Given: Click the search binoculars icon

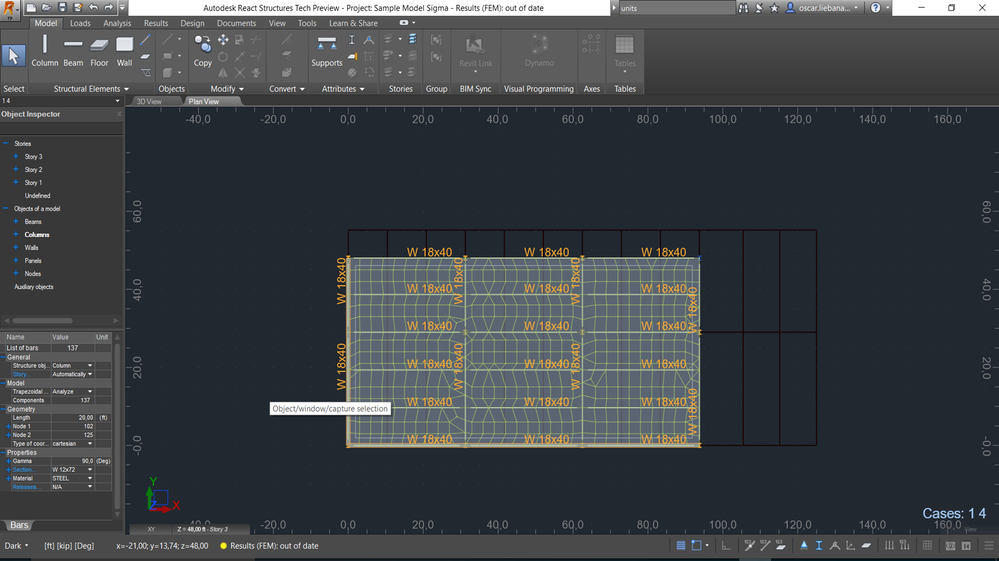Looking at the screenshot, I should pos(743,8).
